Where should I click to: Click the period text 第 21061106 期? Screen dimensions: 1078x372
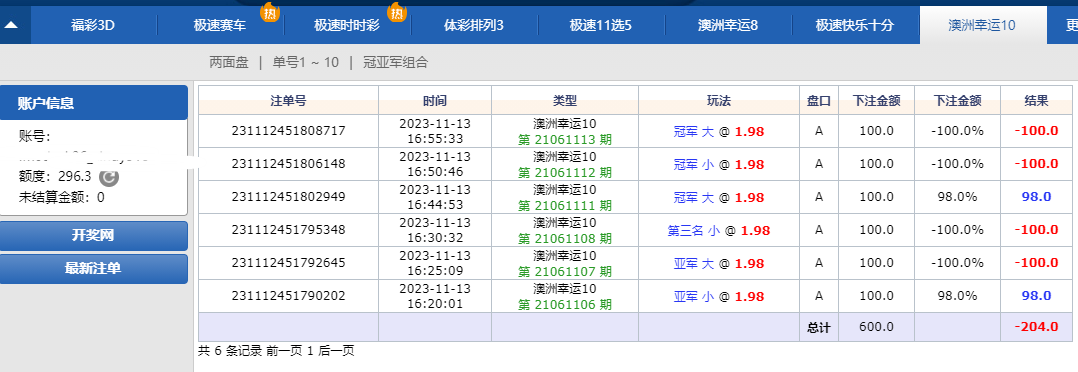click(x=564, y=304)
